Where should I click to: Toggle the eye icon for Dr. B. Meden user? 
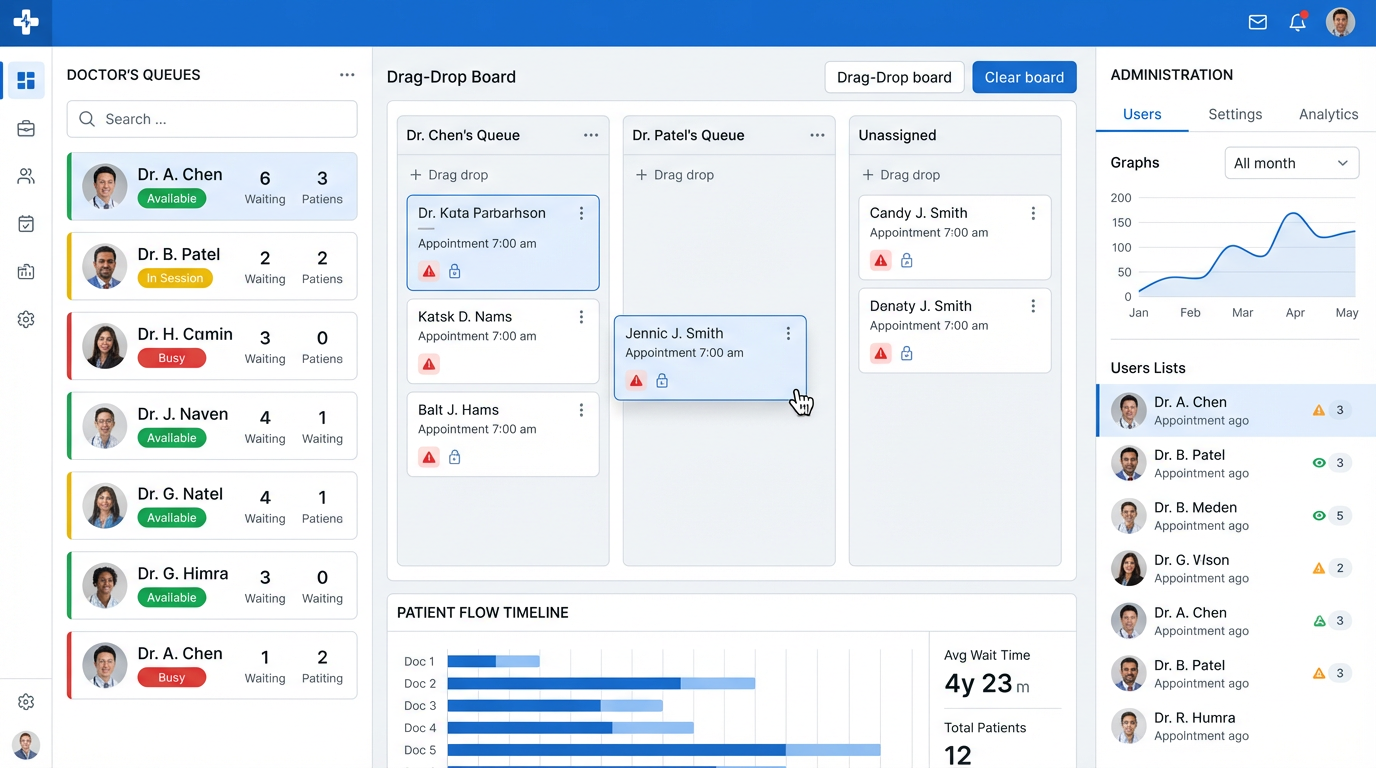1318,516
